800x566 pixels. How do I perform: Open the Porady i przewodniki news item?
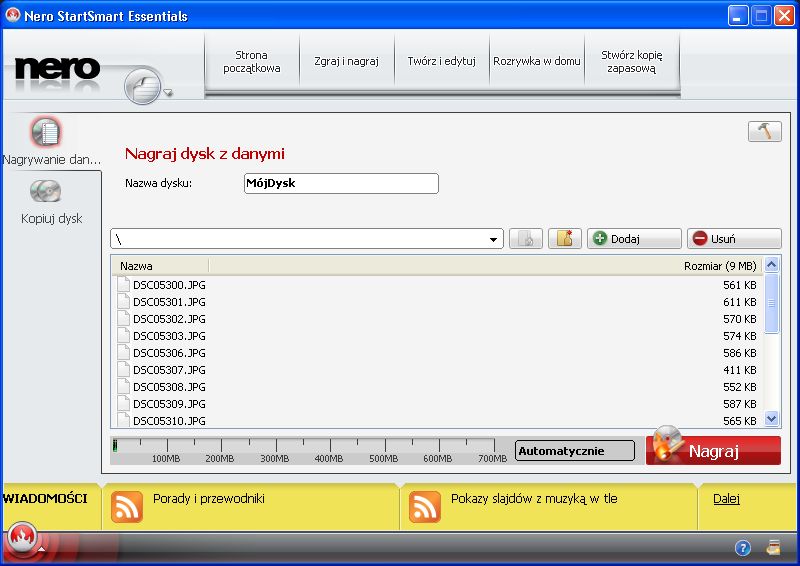[209, 498]
